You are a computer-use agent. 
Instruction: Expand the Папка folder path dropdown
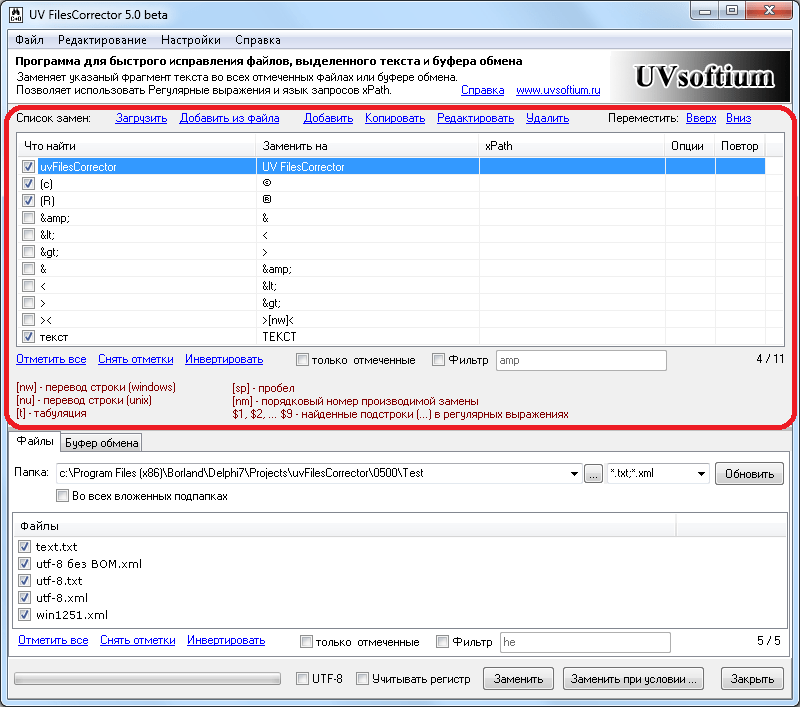pos(574,474)
